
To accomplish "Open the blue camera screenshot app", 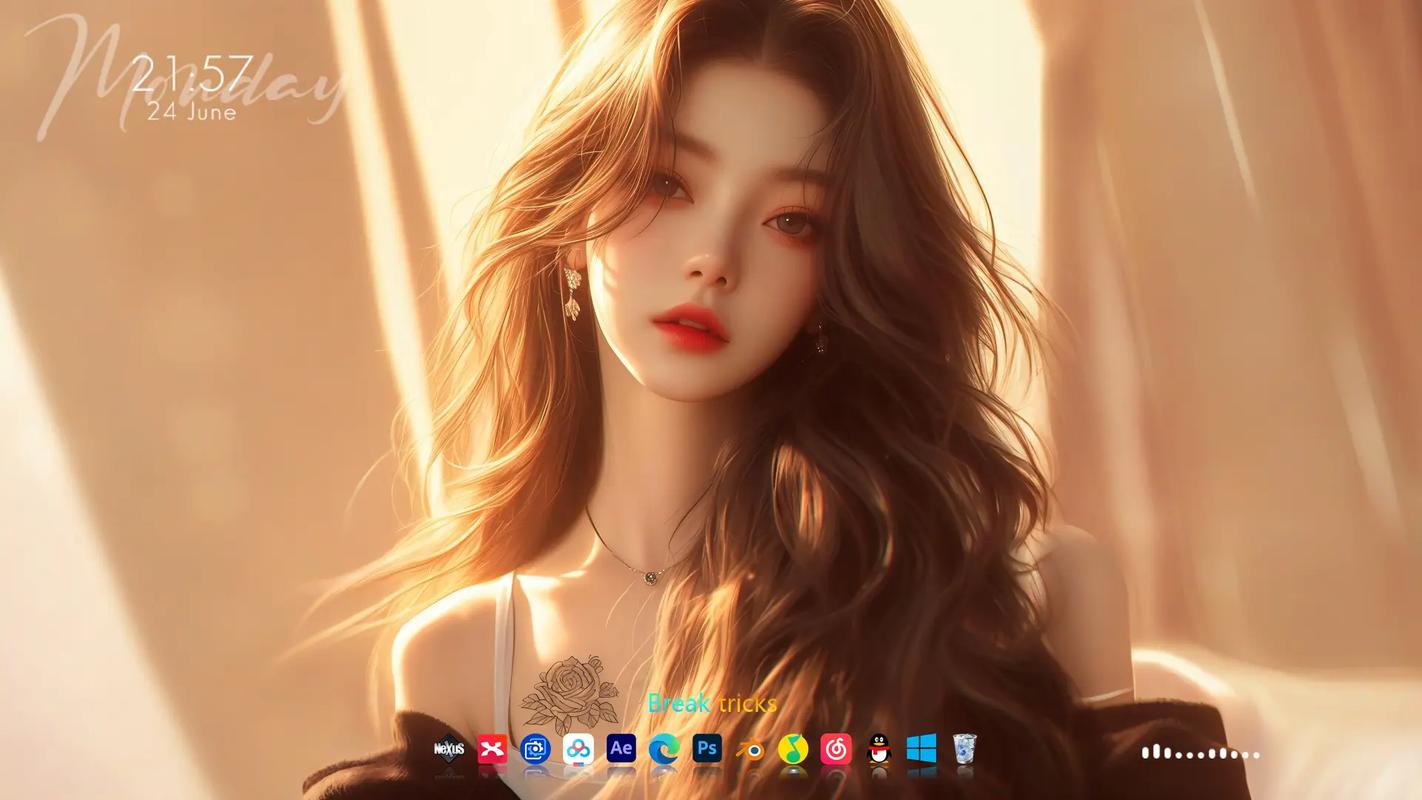I will [x=535, y=748].
